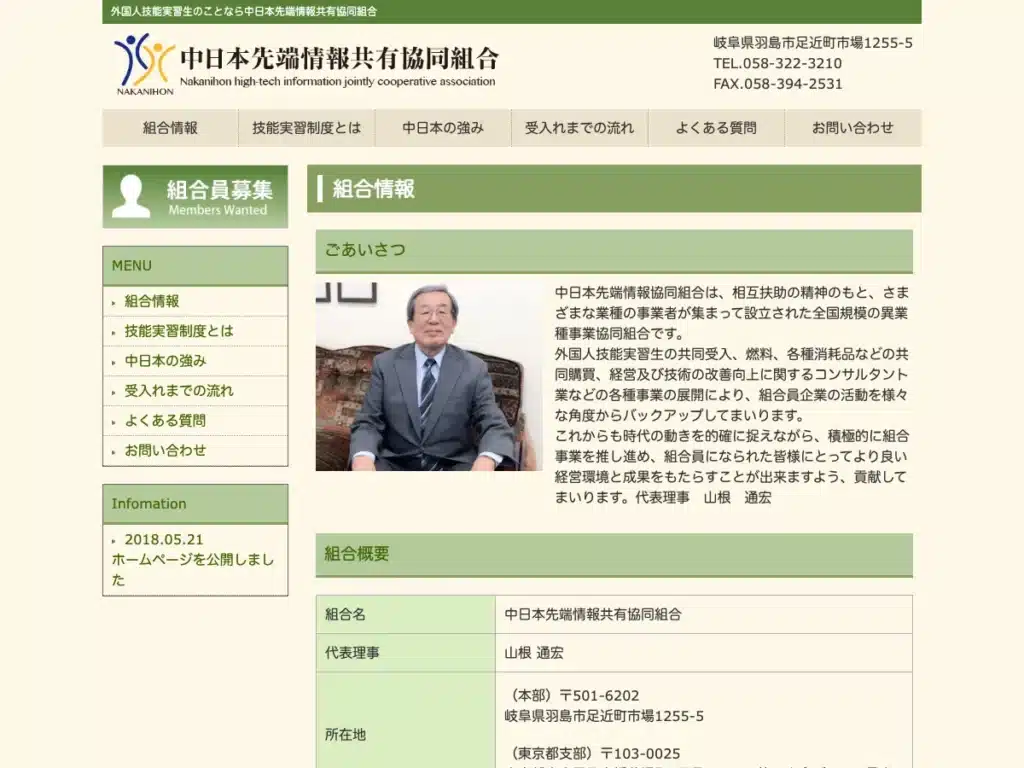Click the MENU panel heading in the sidebar
Viewport: 1024px width, 768px height.
(x=195, y=266)
